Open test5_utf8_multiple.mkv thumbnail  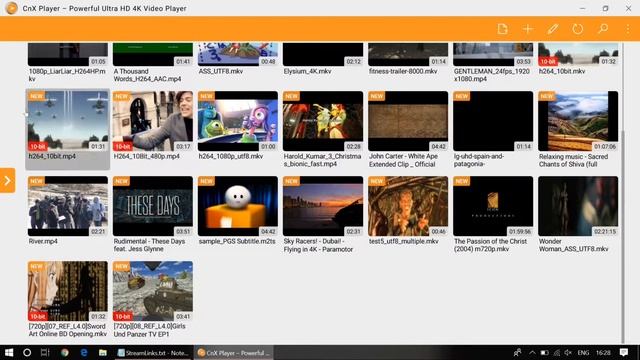click(x=408, y=206)
